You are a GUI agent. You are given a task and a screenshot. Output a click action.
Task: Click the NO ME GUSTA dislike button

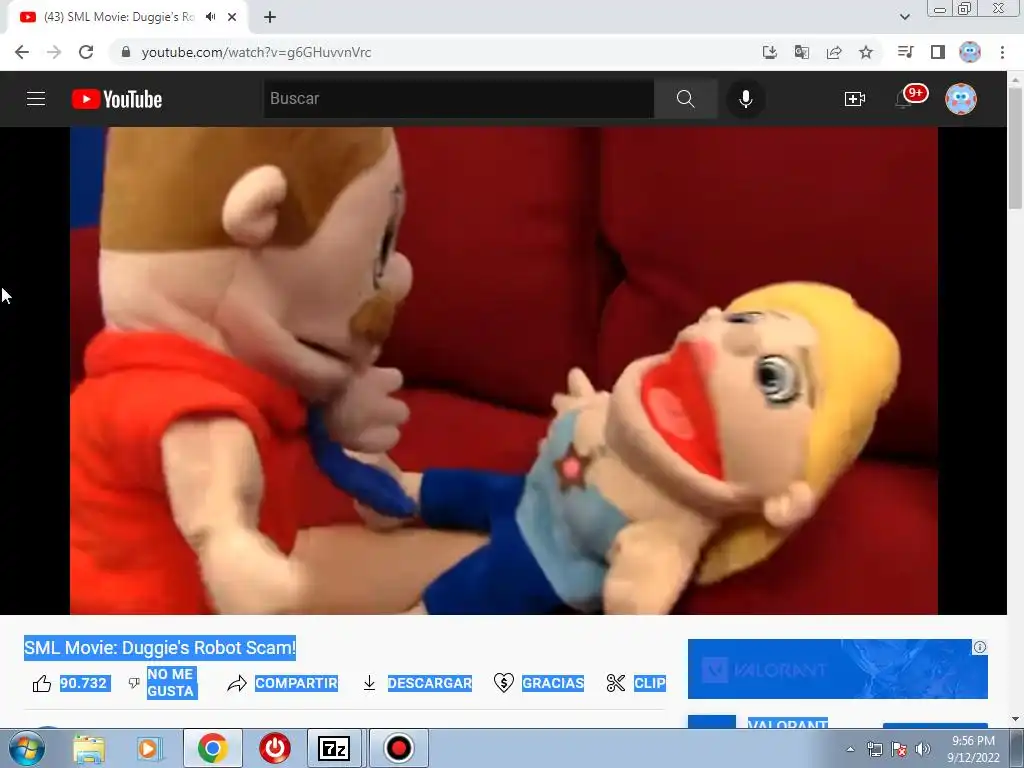point(163,682)
